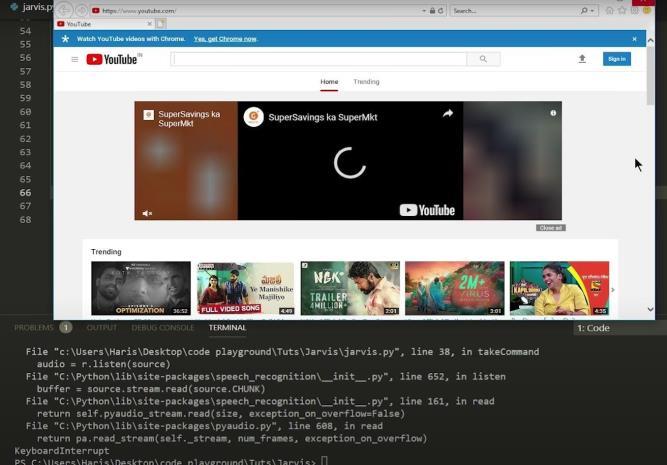Click the pyaudio.py line 608 traceback line

click(x=204, y=426)
